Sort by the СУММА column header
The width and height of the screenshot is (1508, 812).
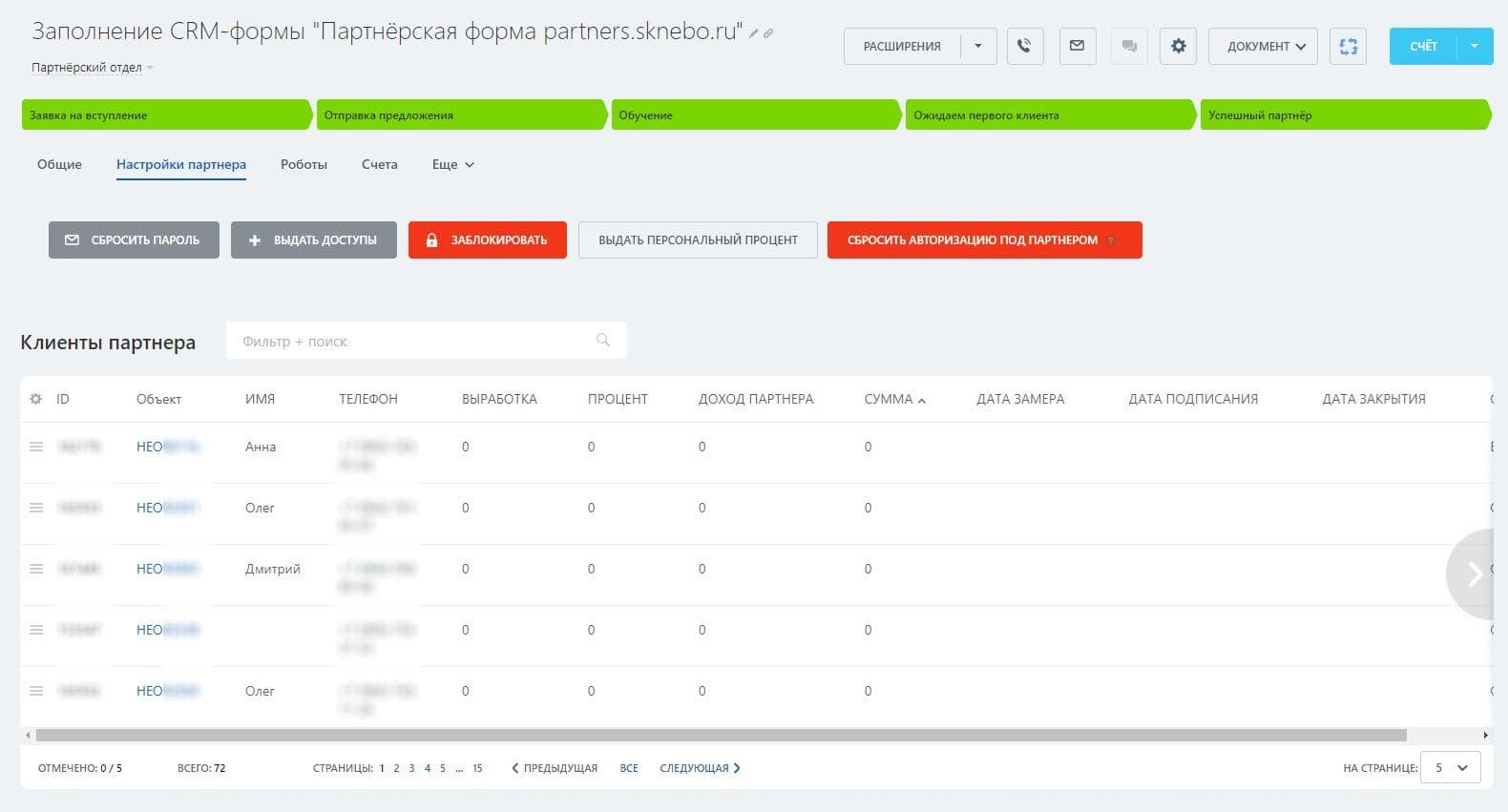[x=894, y=399]
